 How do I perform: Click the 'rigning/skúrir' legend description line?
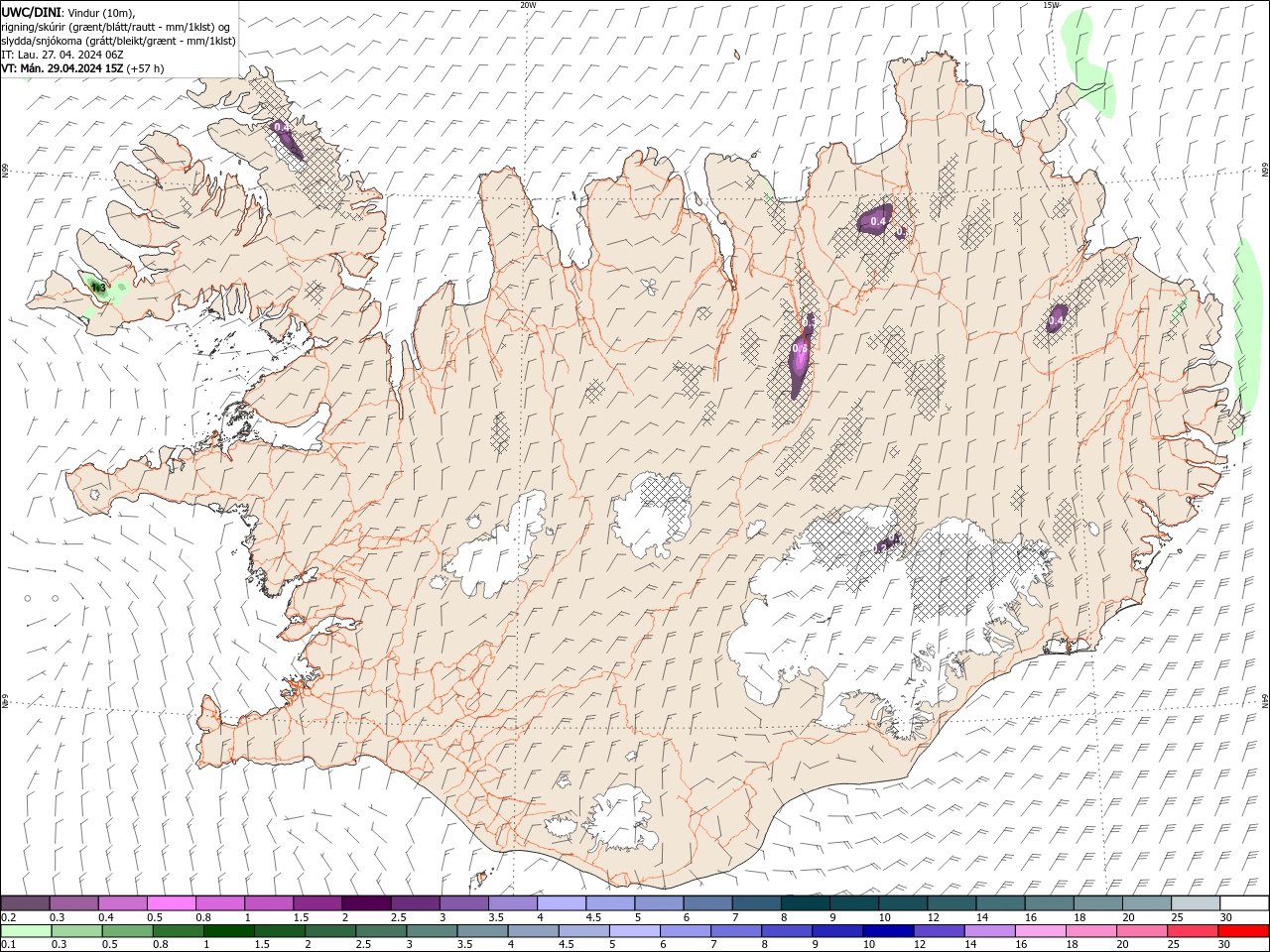click(x=116, y=26)
